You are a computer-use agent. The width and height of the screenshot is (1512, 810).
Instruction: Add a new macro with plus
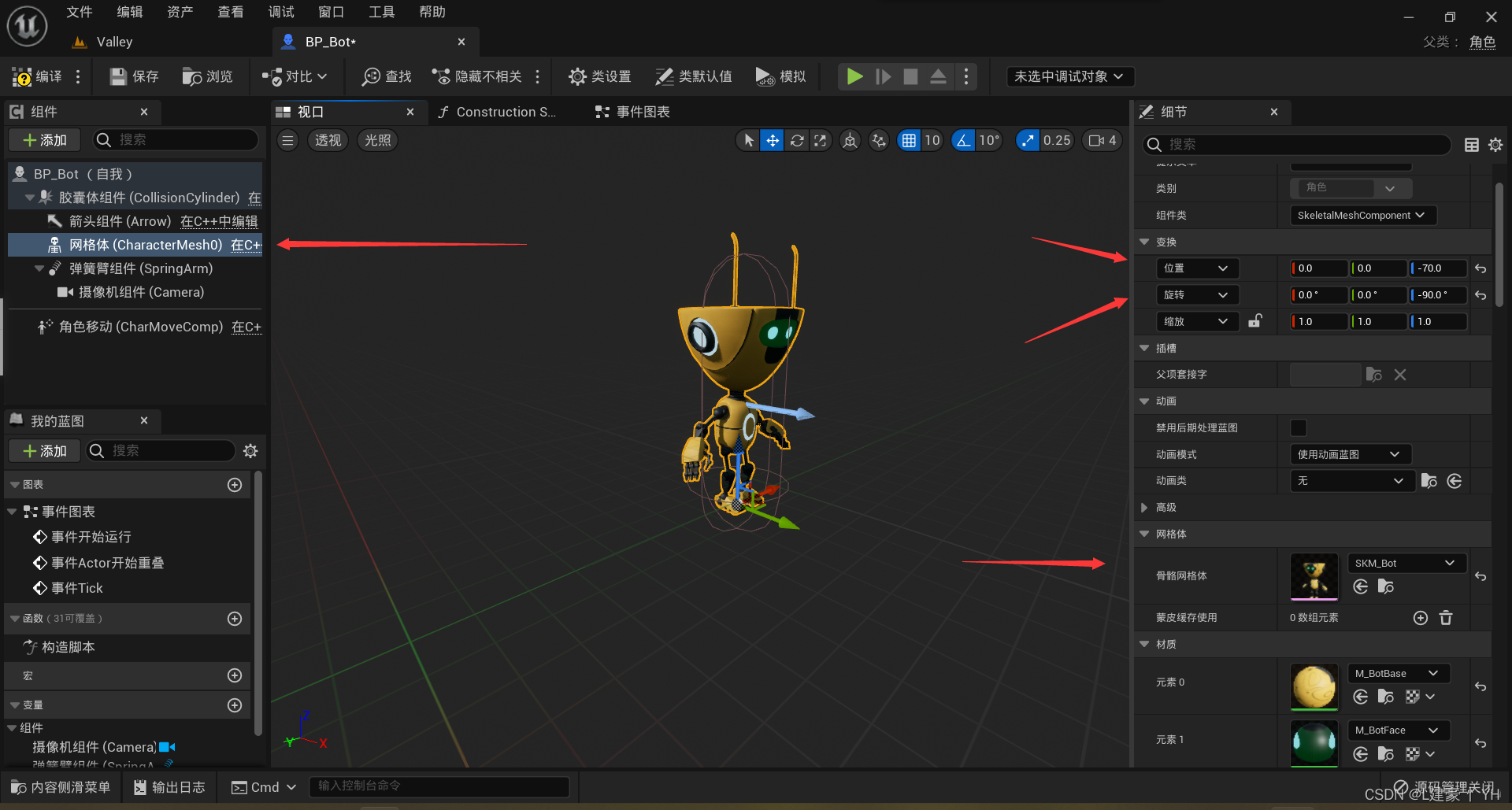235,675
